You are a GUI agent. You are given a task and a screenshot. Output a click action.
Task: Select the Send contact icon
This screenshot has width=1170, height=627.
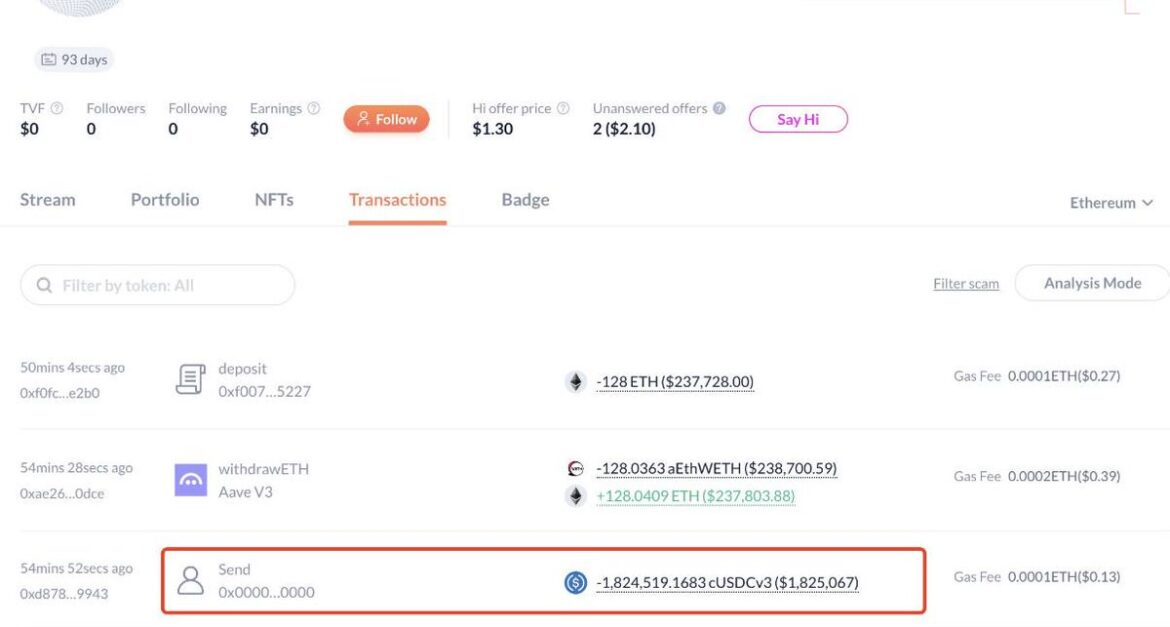click(x=191, y=580)
